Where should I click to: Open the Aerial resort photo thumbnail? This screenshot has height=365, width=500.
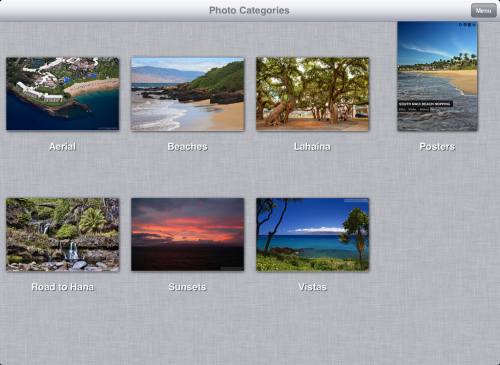tap(63, 94)
